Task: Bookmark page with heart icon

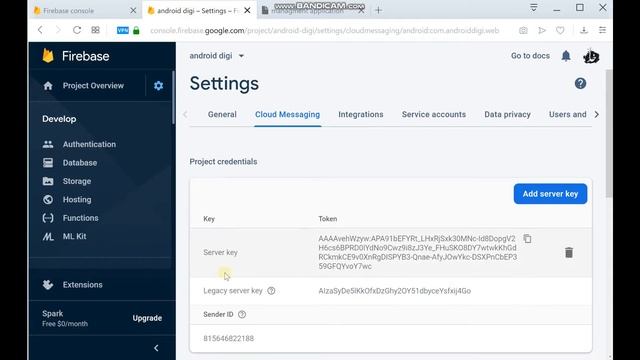Action: pyautogui.click(x=560, y=30)
